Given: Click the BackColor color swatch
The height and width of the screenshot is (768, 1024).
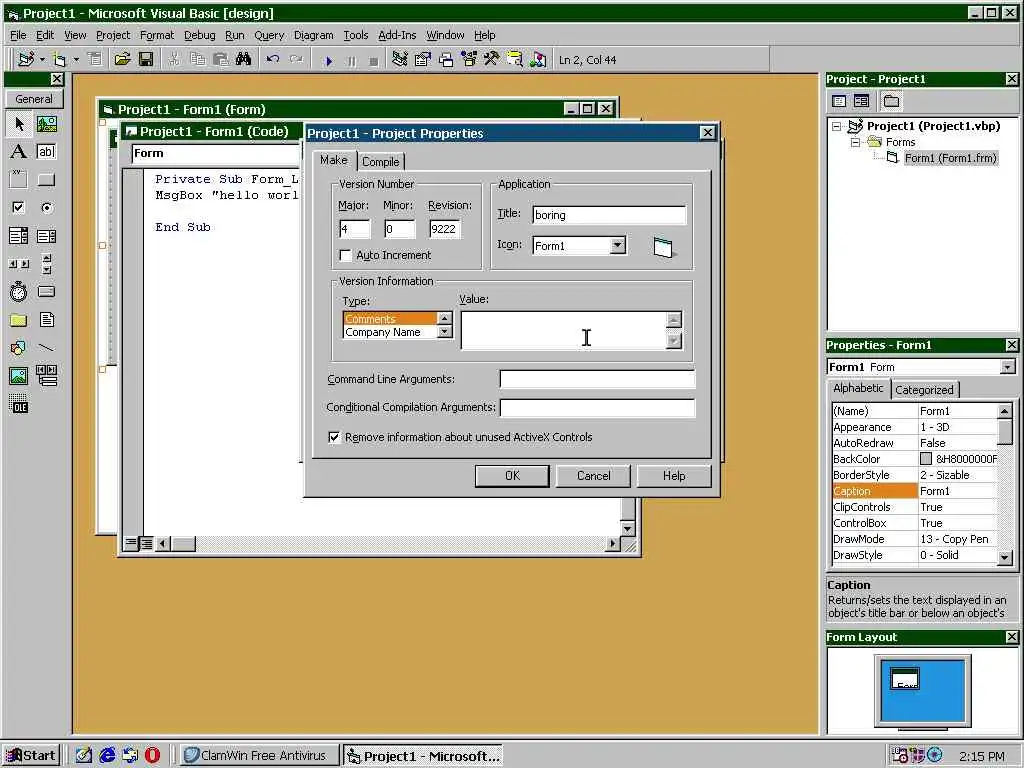Looking at the screenshot, I should click(x=926, y=459).
